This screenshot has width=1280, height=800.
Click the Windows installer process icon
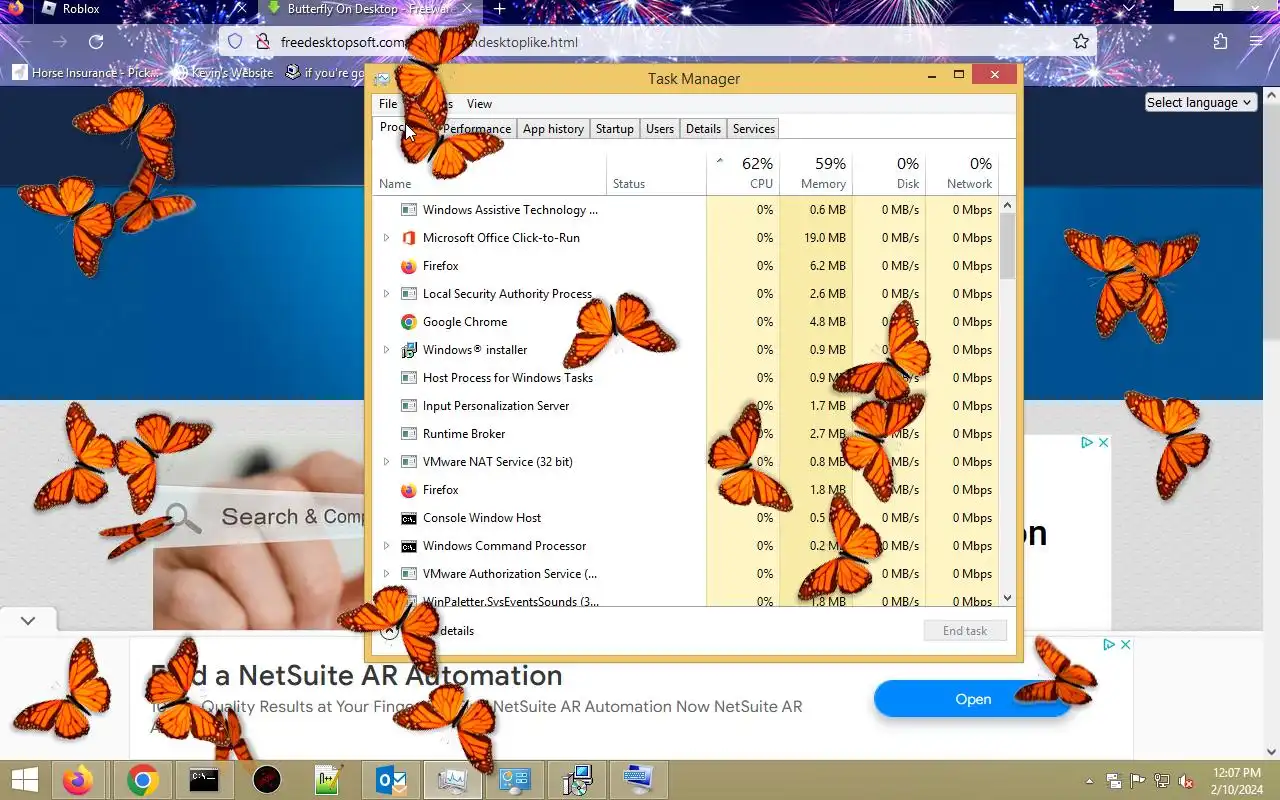pos(408,350)
